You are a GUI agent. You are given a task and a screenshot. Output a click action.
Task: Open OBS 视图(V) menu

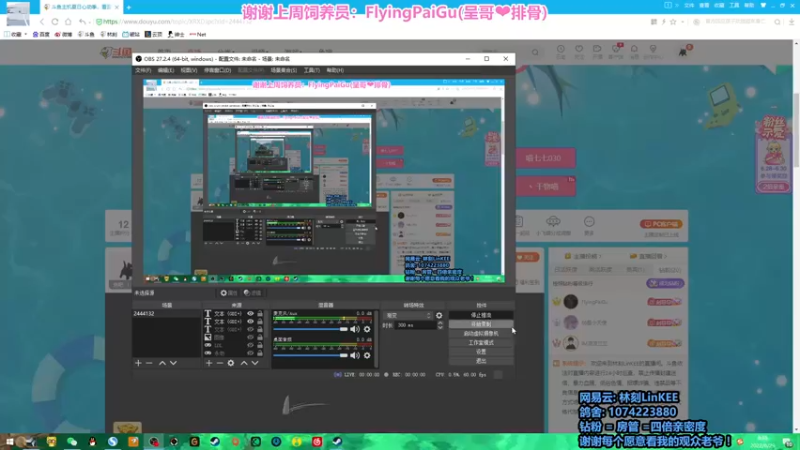click(189, 70)
